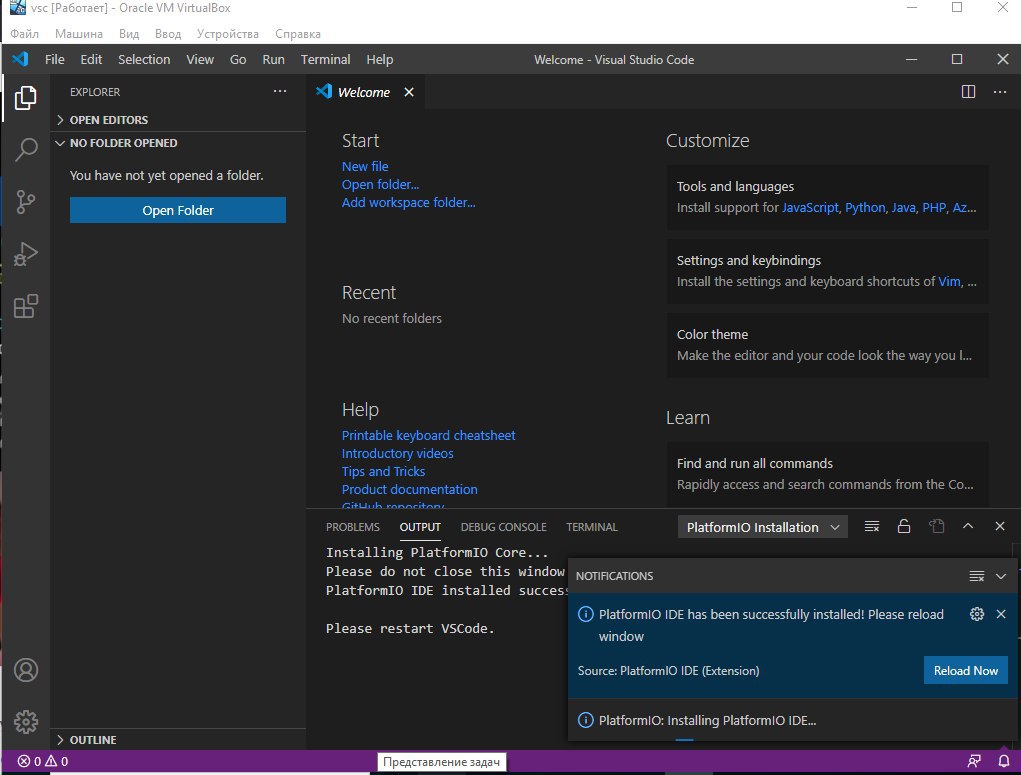Open the Extensions view icon
The height and width of the screenshot is (775, 1021).
[25, 306]
